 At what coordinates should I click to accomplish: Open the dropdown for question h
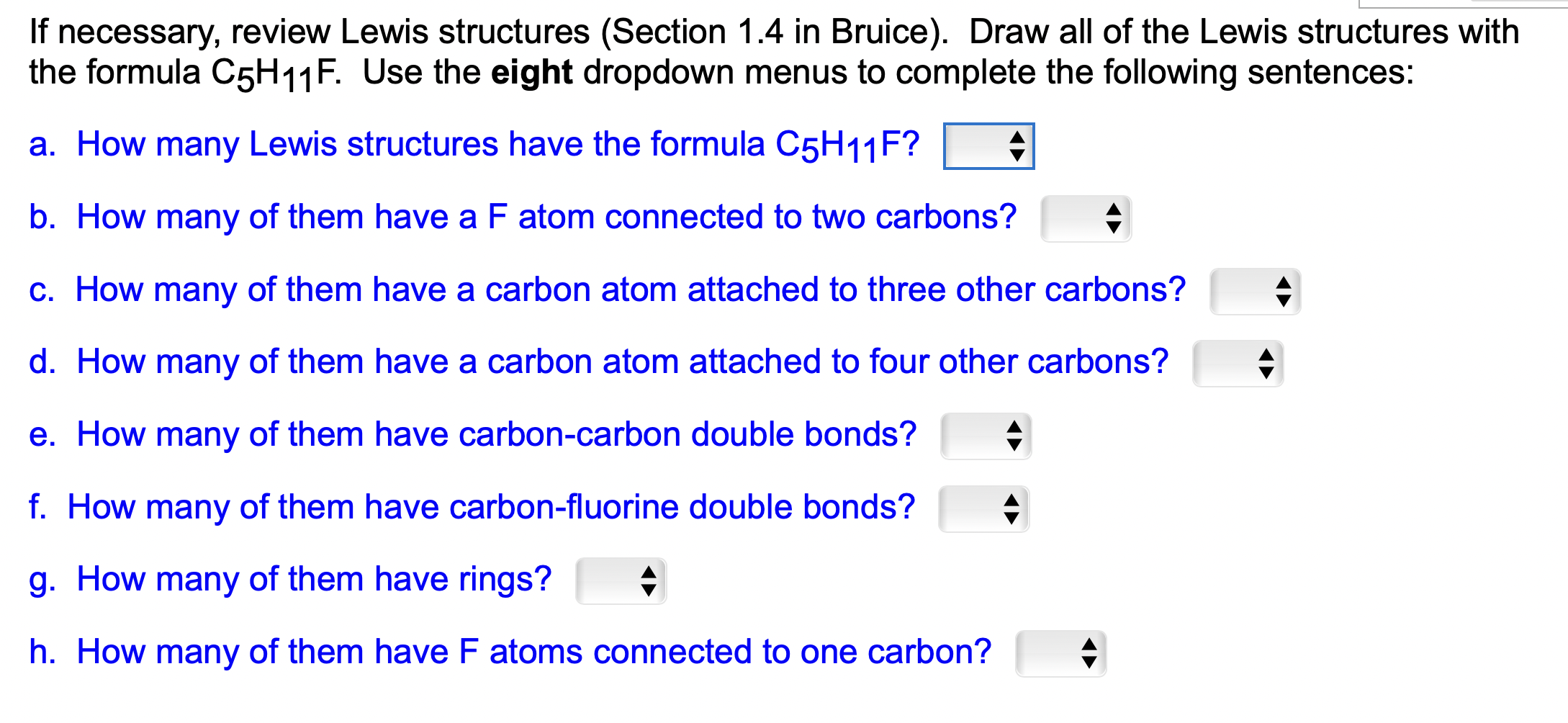1061,654
